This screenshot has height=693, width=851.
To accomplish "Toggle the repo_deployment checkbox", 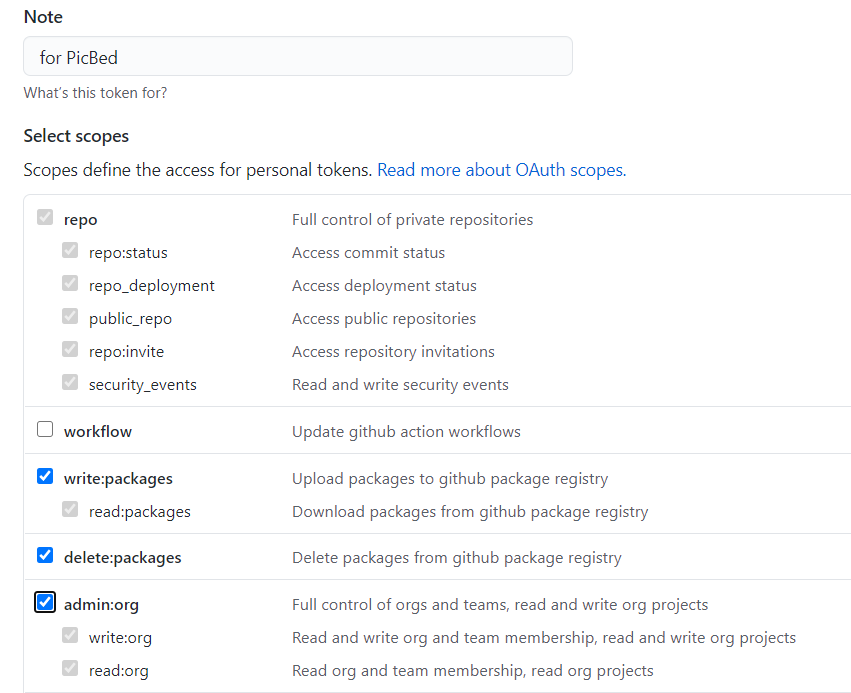I will (70, 283).
